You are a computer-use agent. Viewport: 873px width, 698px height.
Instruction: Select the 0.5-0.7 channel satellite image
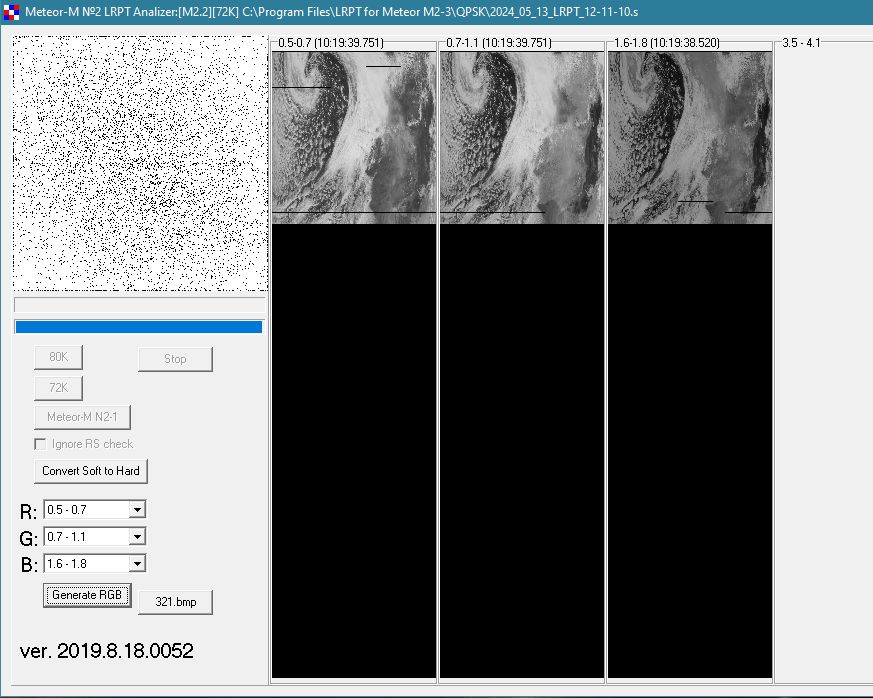[354, 137]
